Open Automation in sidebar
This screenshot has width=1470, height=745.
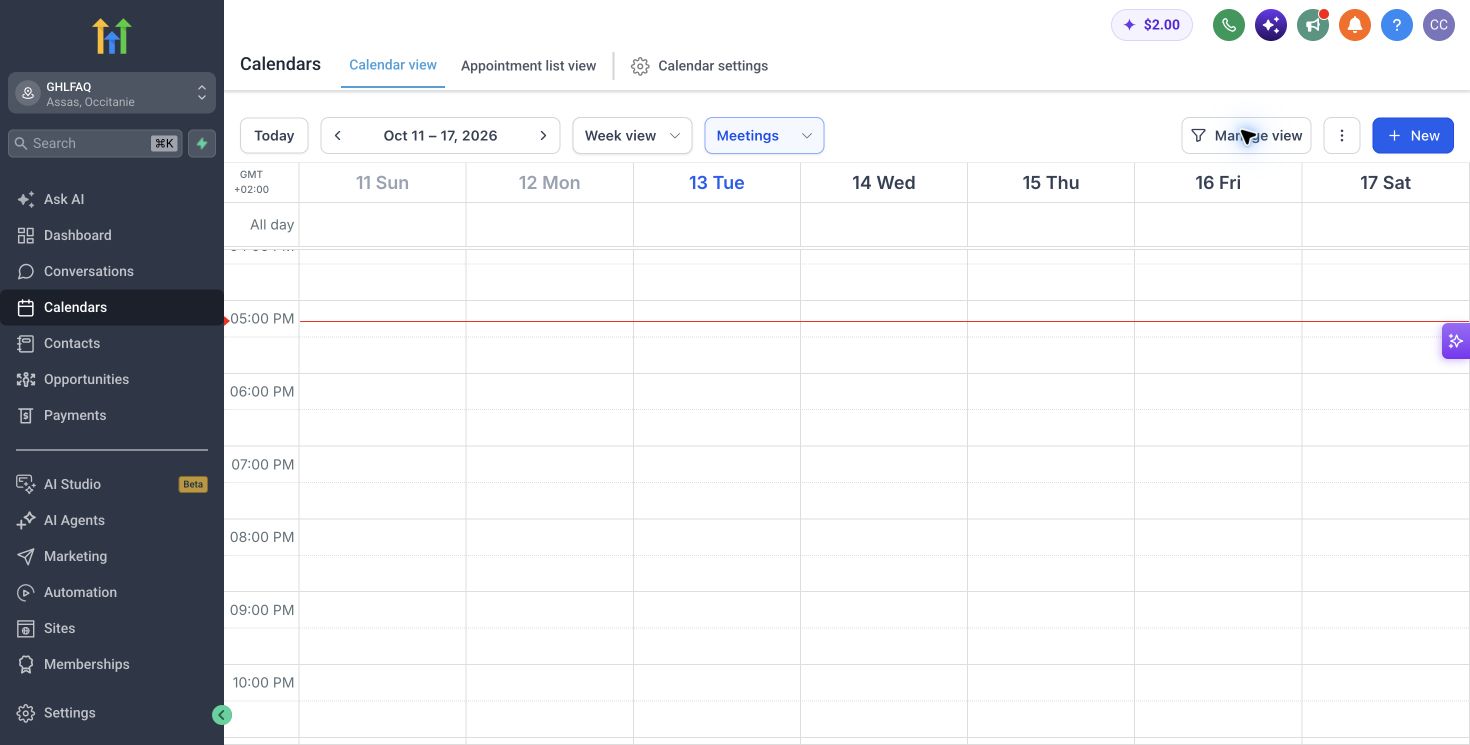(x=112, y=592)
